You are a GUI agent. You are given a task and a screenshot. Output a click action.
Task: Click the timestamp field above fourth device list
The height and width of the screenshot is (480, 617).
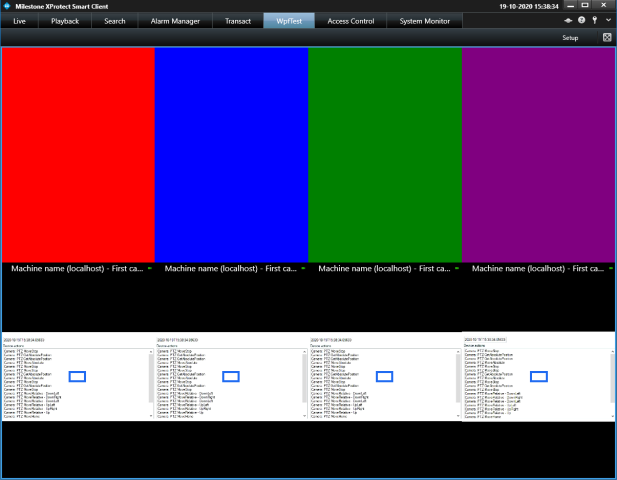485,340
